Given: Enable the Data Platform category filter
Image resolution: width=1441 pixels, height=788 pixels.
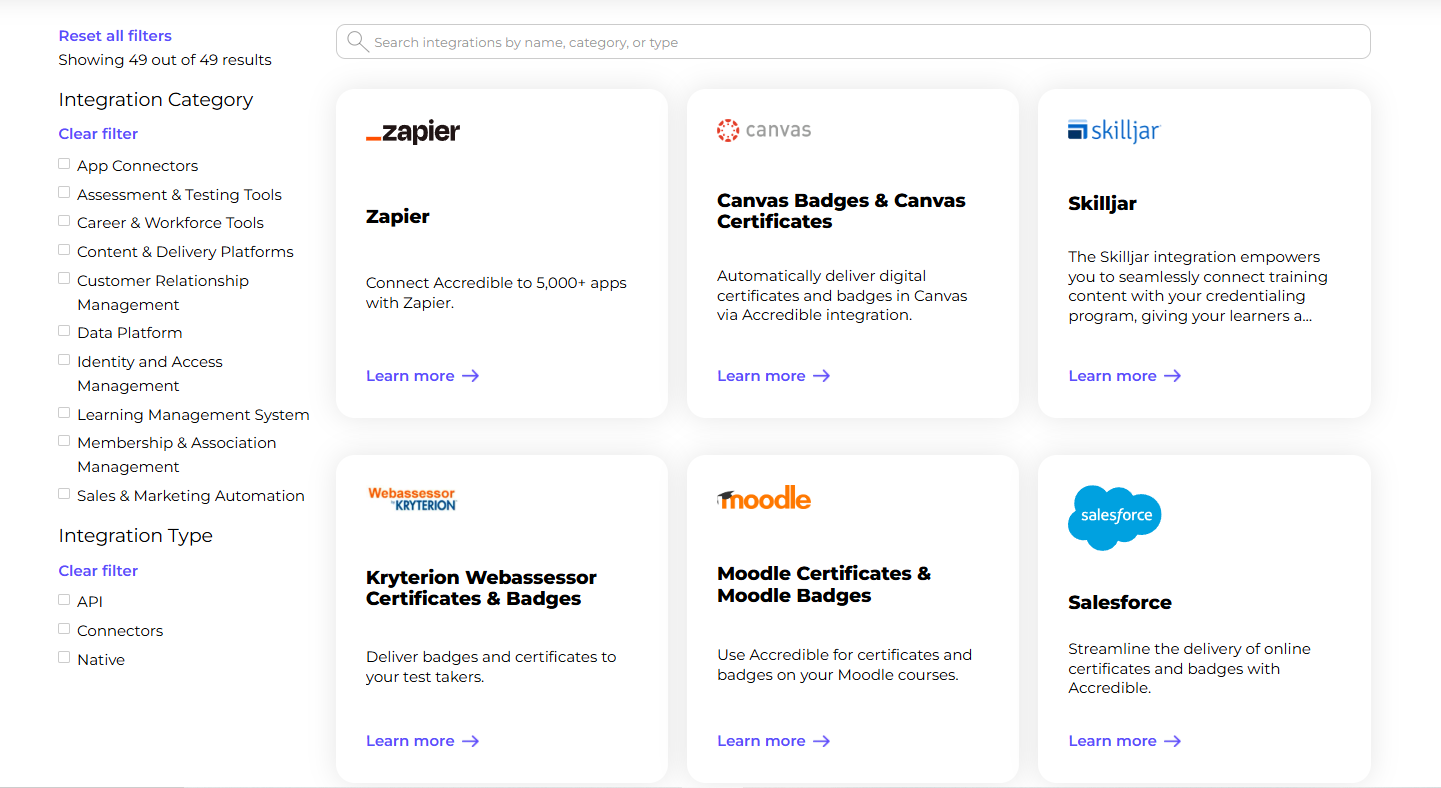Looking at the screenshot, I should coord(64,330).
